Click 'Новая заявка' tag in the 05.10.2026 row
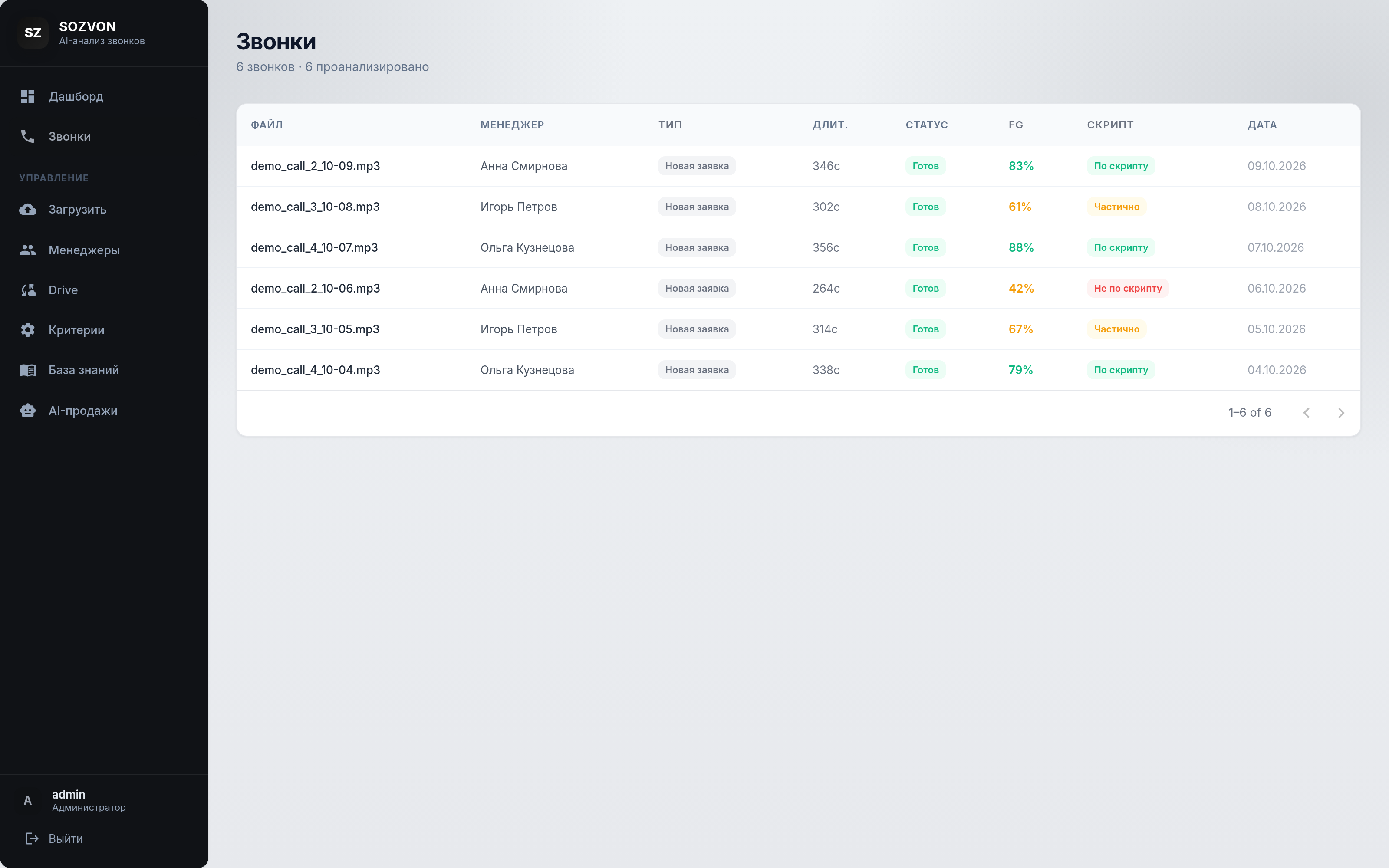1389x868 pixels. tap(697, 329)
